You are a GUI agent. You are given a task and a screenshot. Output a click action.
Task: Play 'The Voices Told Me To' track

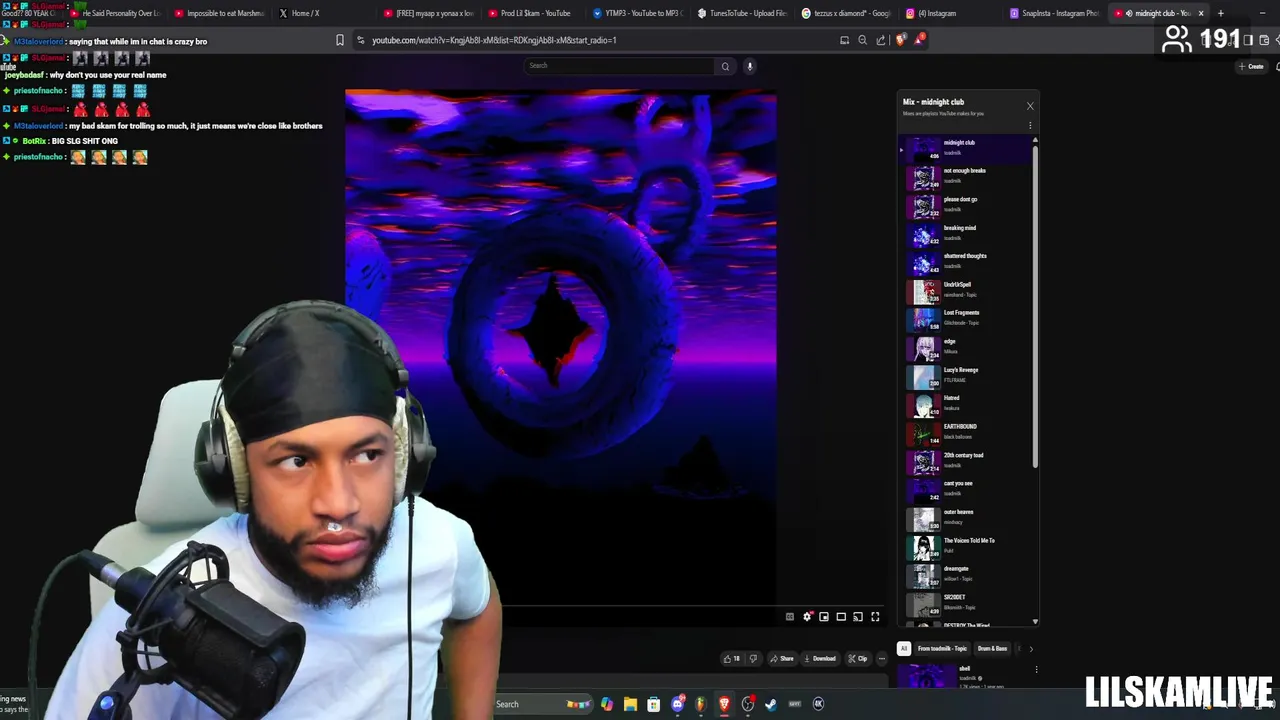click(x=965, y=546)
